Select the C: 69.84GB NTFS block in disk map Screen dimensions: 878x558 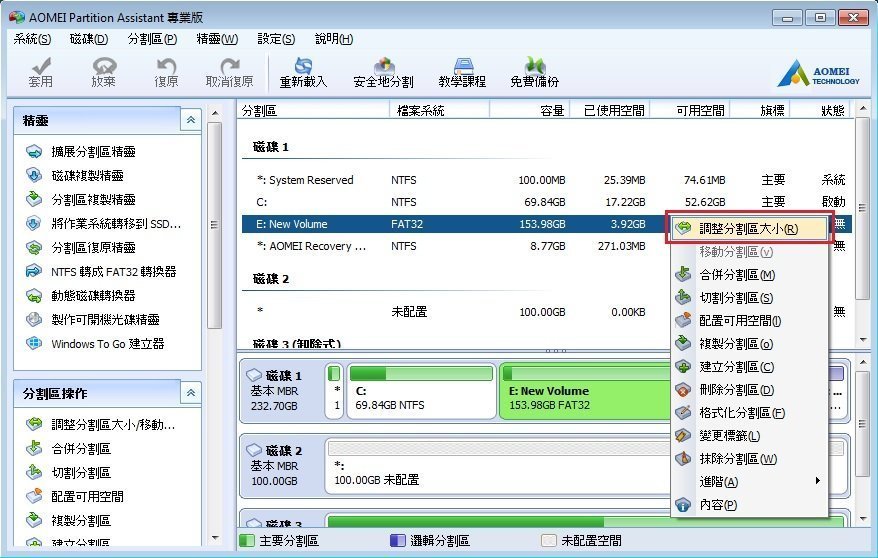click(421, 391)
